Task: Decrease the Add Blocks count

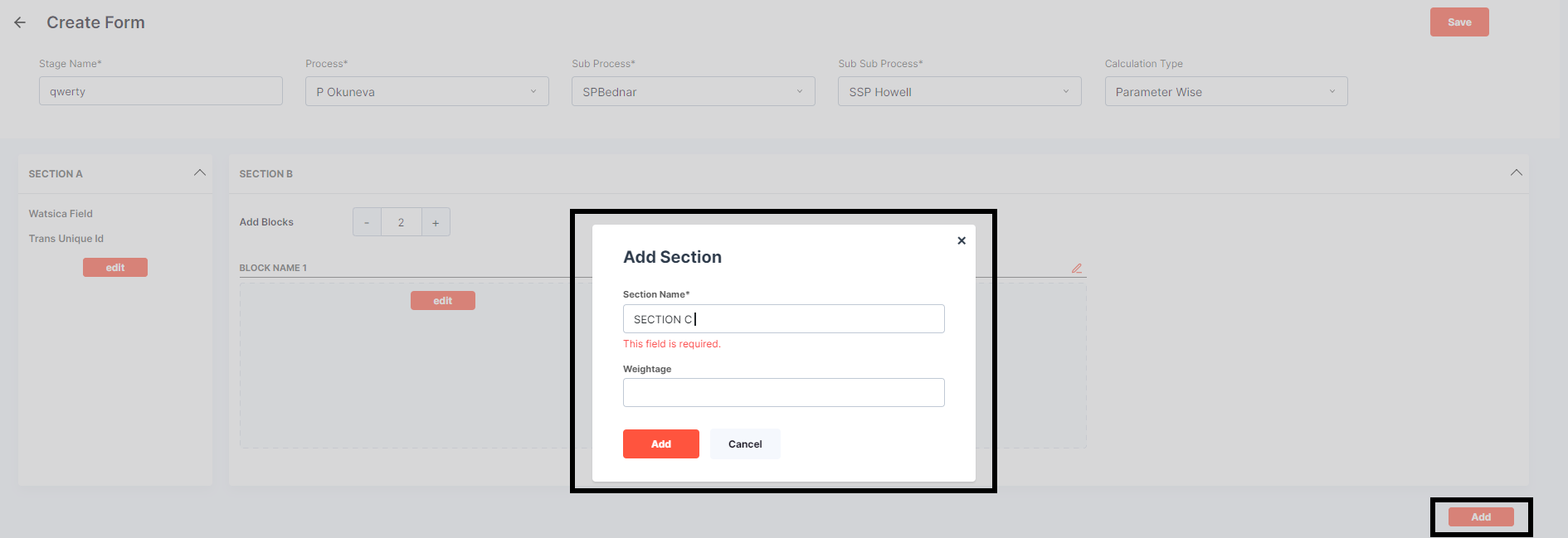Action: click(367, 221)
